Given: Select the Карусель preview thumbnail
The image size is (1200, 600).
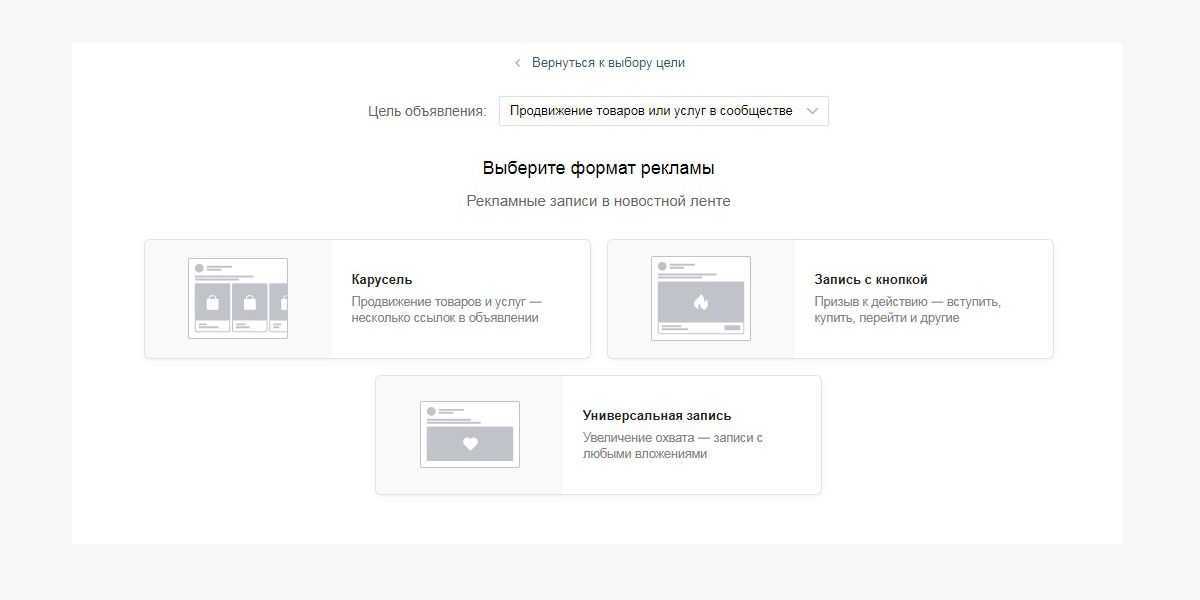Looking at the screenshot, I should click(238, 298).
